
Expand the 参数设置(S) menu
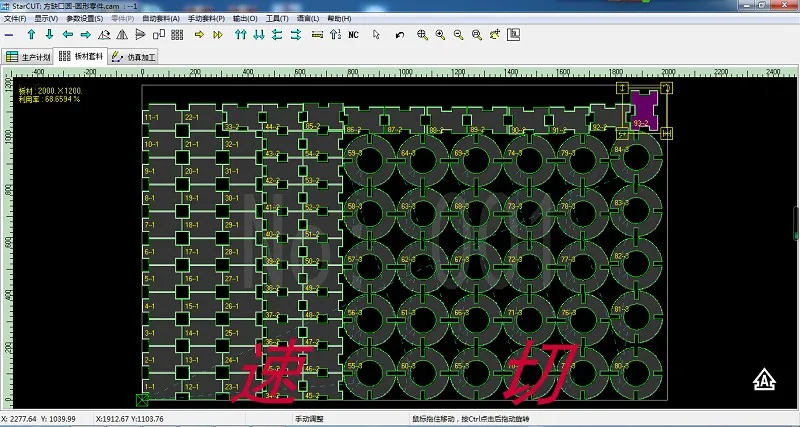85,18
